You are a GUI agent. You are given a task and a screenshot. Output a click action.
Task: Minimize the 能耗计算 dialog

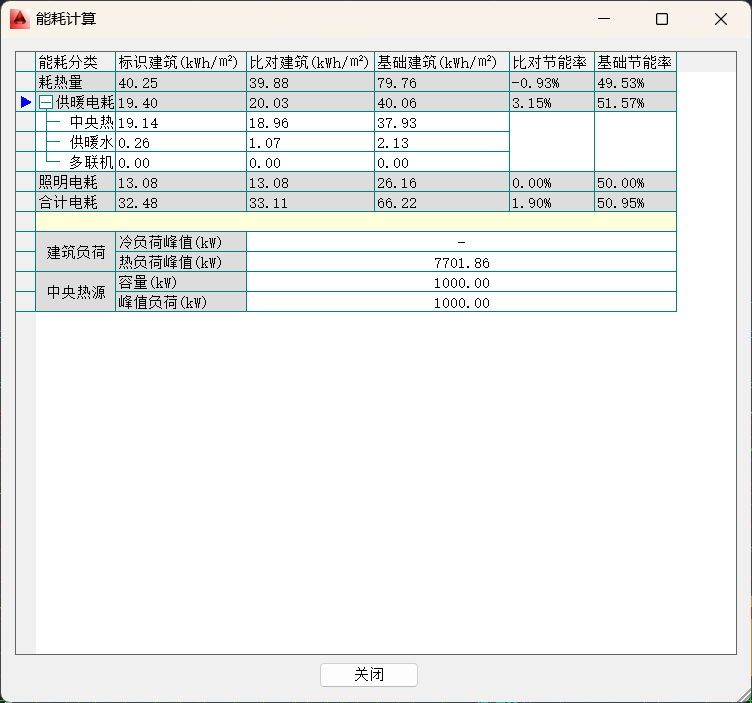click(x=603, y=19)
